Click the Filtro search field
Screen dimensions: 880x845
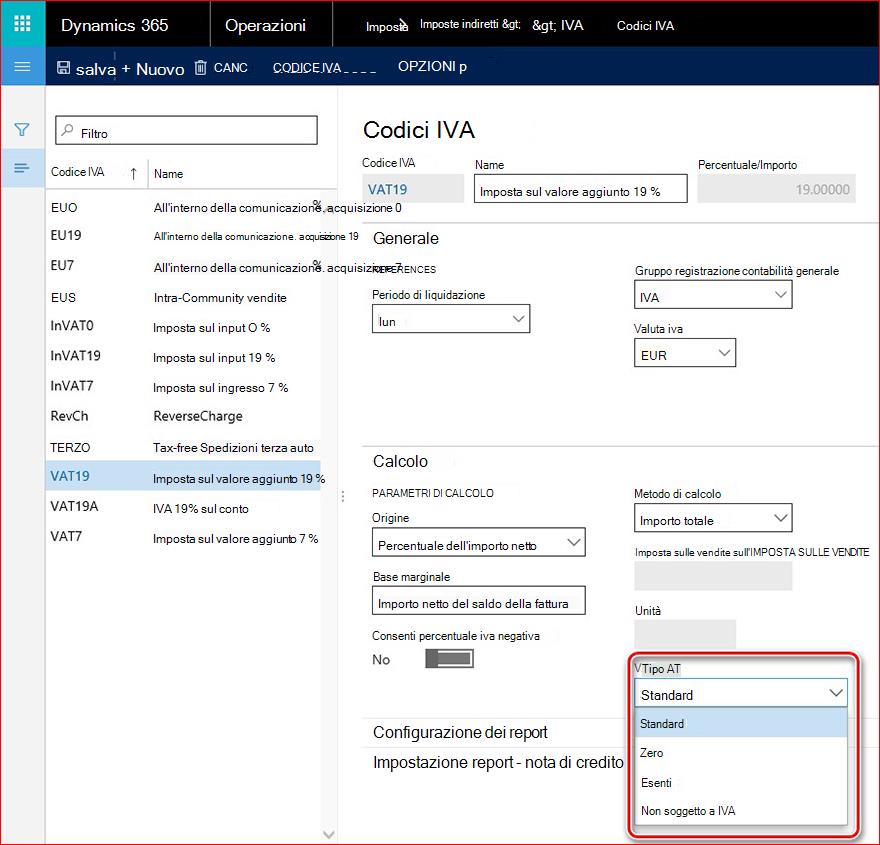click(x=186, y=130)
